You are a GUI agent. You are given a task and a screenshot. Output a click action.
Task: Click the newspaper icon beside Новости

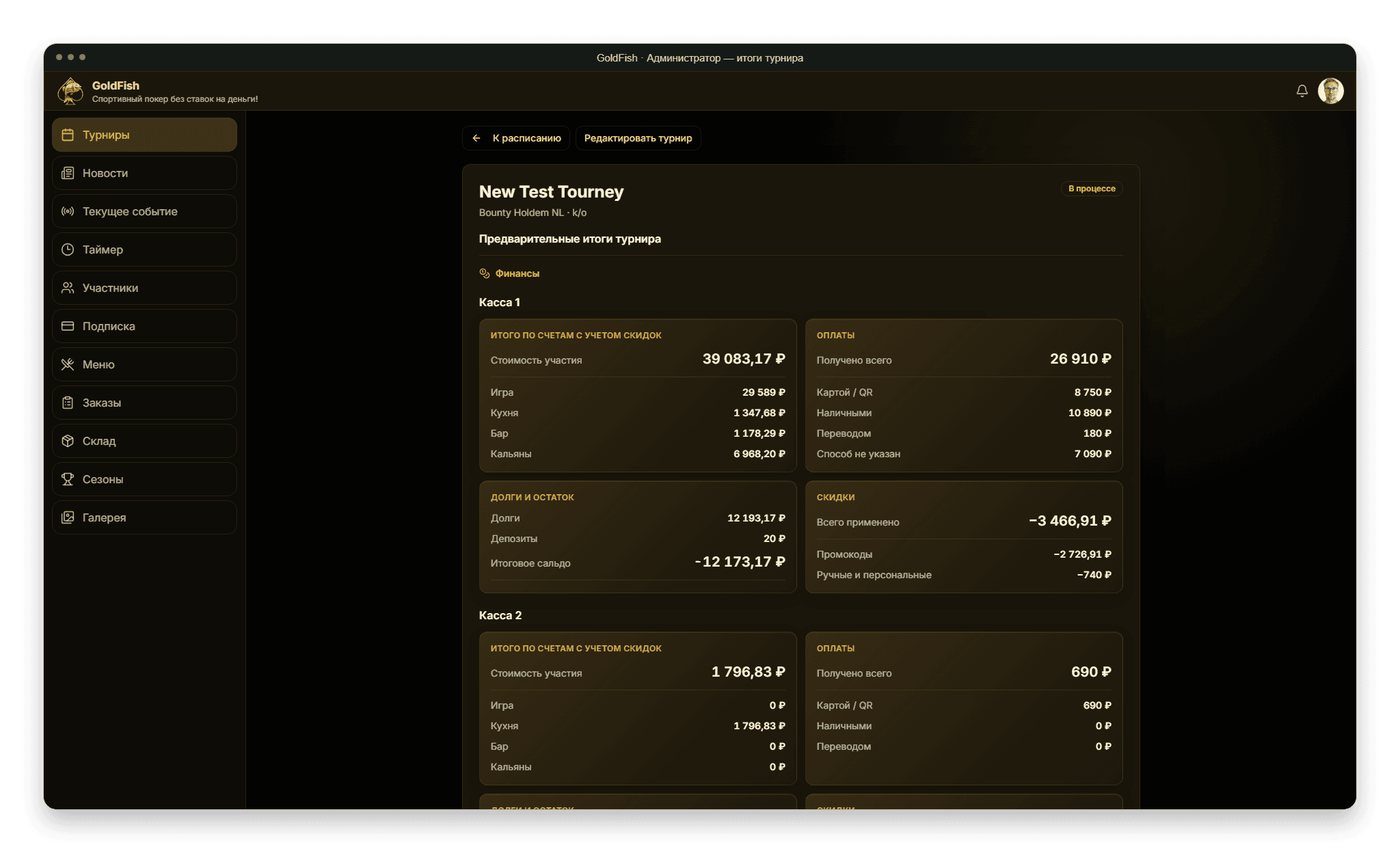tap(68, 173)
